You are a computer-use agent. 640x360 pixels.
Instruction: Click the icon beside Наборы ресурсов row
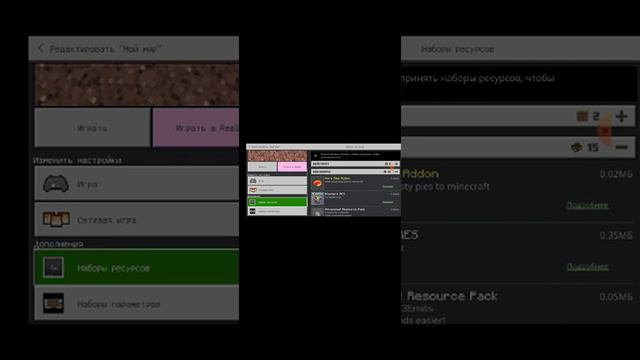coord(53,267)
